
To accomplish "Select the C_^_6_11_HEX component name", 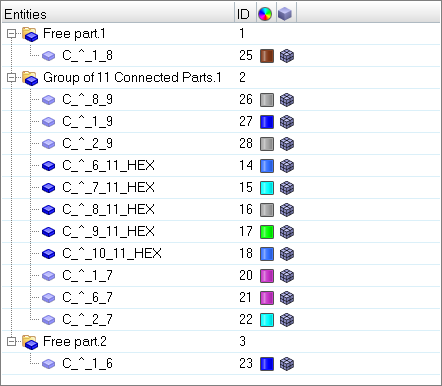I will click(108, 166).
